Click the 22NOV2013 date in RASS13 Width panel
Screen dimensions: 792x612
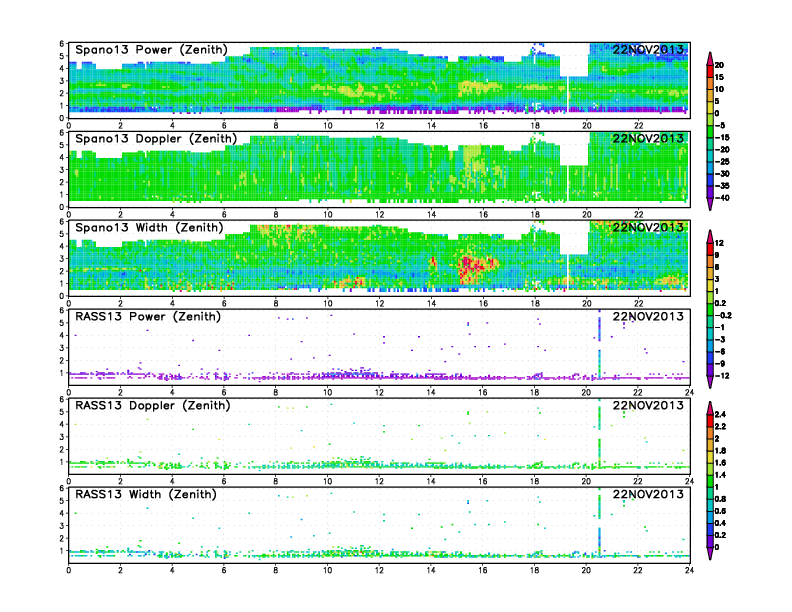648,494
